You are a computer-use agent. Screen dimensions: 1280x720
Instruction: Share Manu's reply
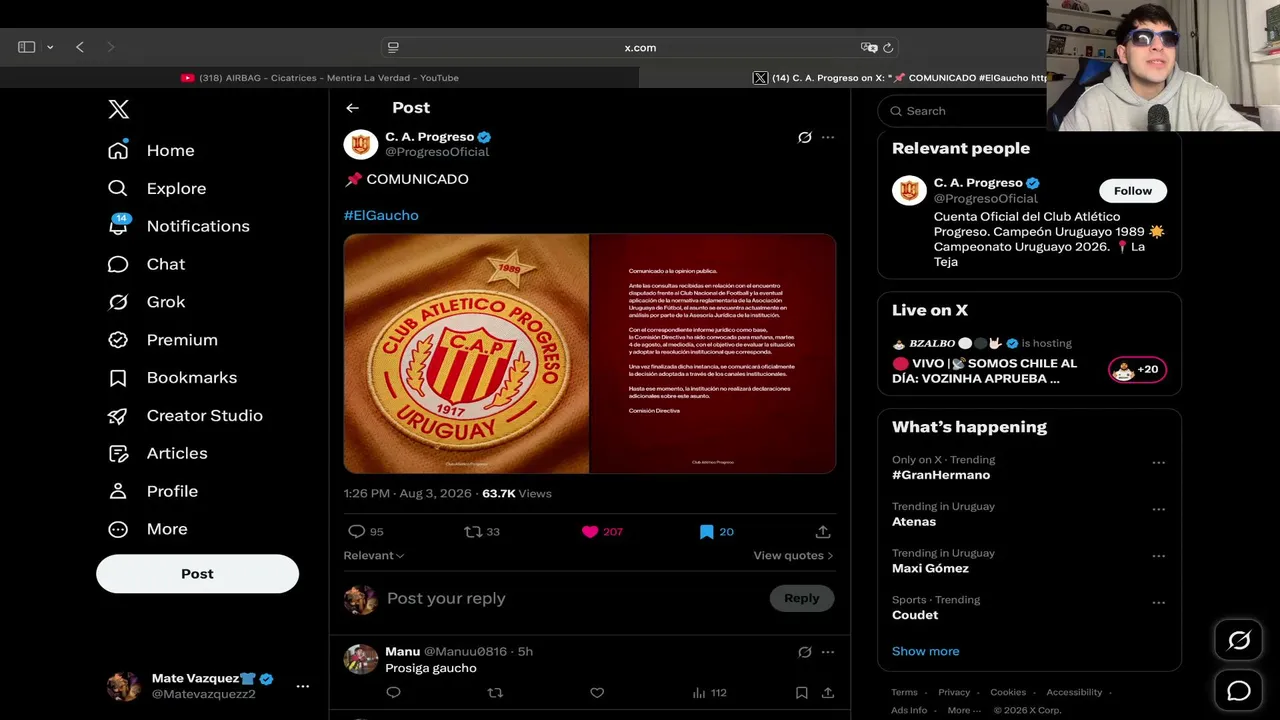point(828,692)
